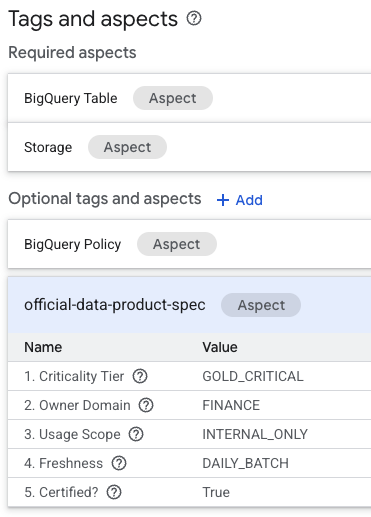
Task: Select the FINANCE value
Action: pyautogui.click(x=231, y=405)
